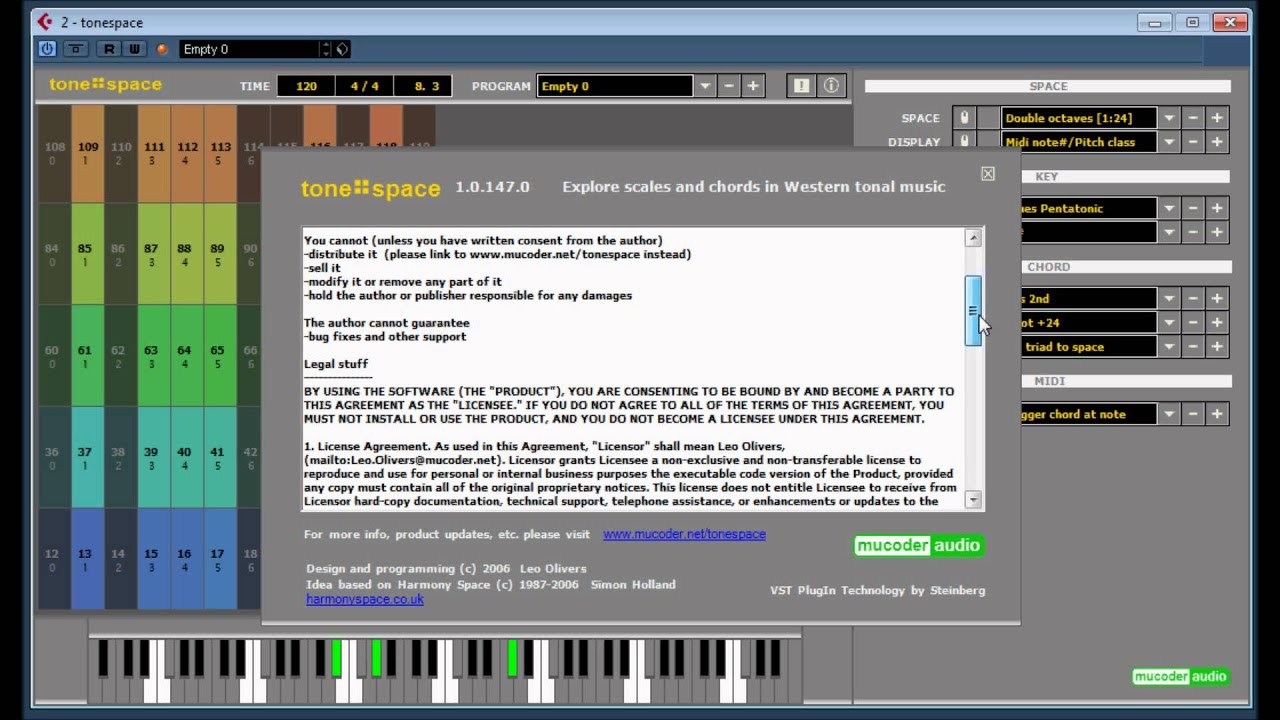The width and height of the screenshot is (1280, 720).
Task: Click plus button beside Pentatonic key
Action: click(x=1217, y=208)
